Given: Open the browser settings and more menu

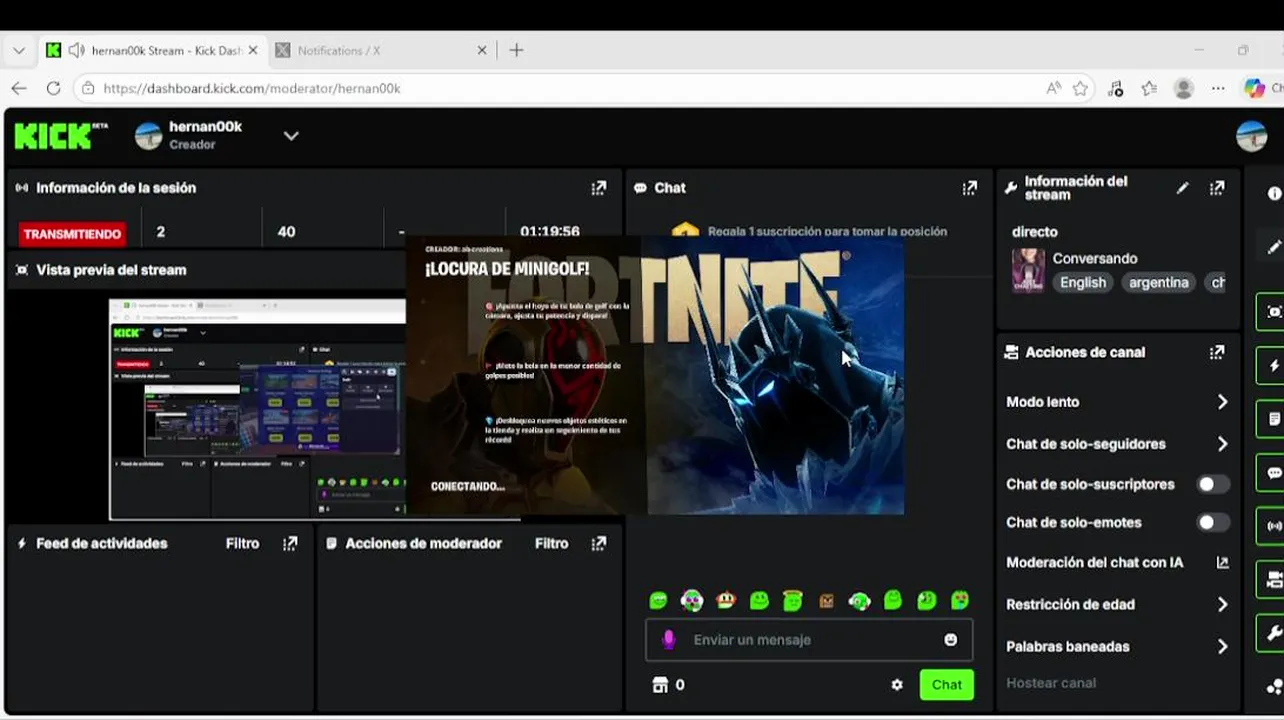Looking at the screenshot, I should [x=1218, y=88].
